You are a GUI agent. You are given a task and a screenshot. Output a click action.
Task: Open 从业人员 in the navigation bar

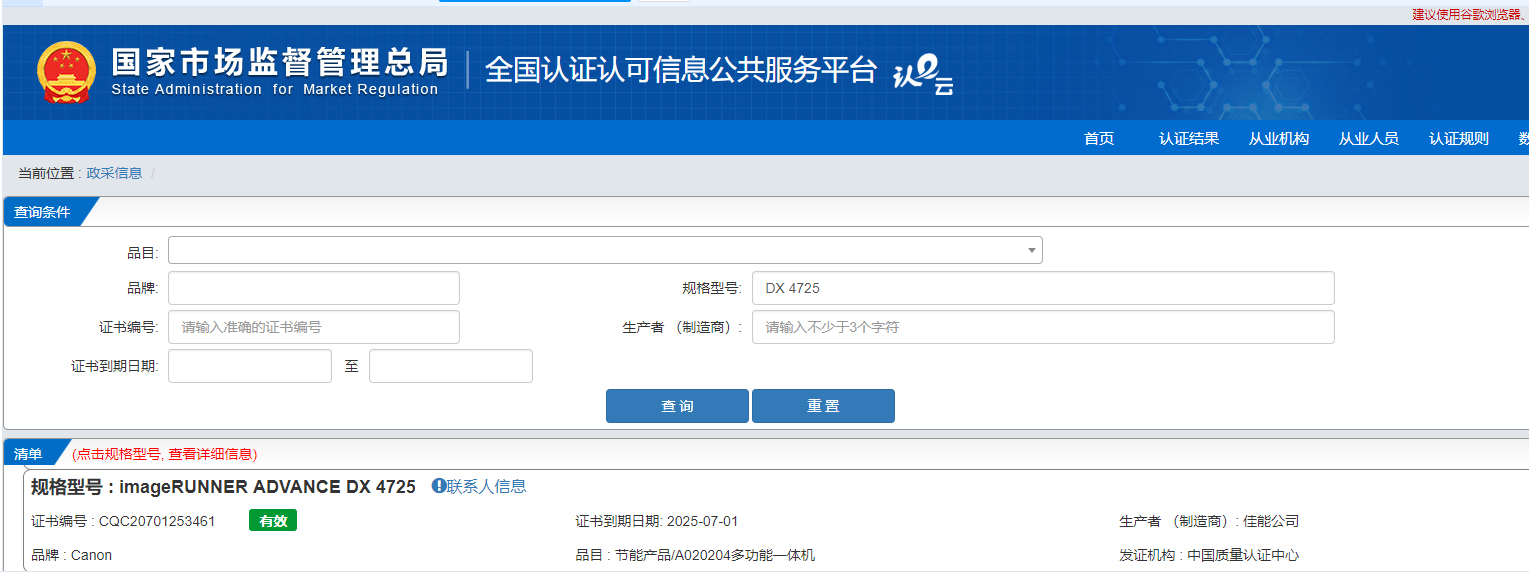(1369, 139)
